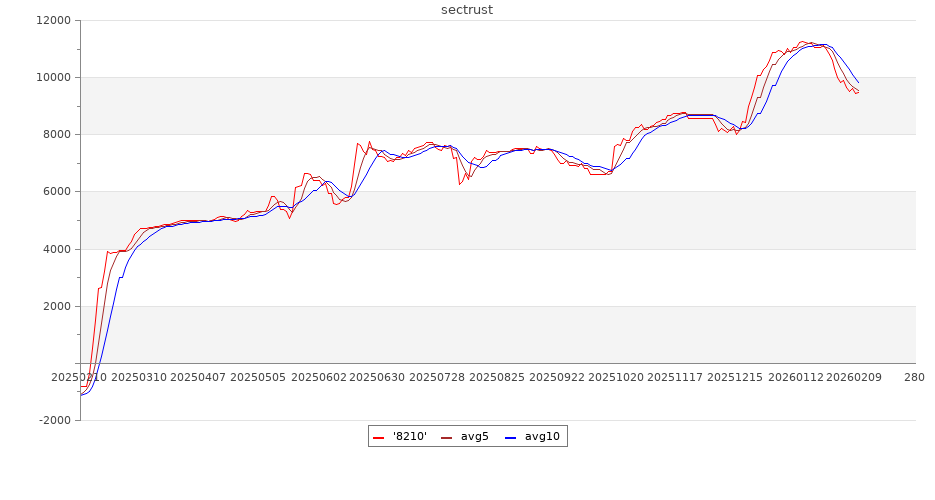935x500 pixels.
Task: Select the 20250825 date on x-axis
Action: [494, 377]
